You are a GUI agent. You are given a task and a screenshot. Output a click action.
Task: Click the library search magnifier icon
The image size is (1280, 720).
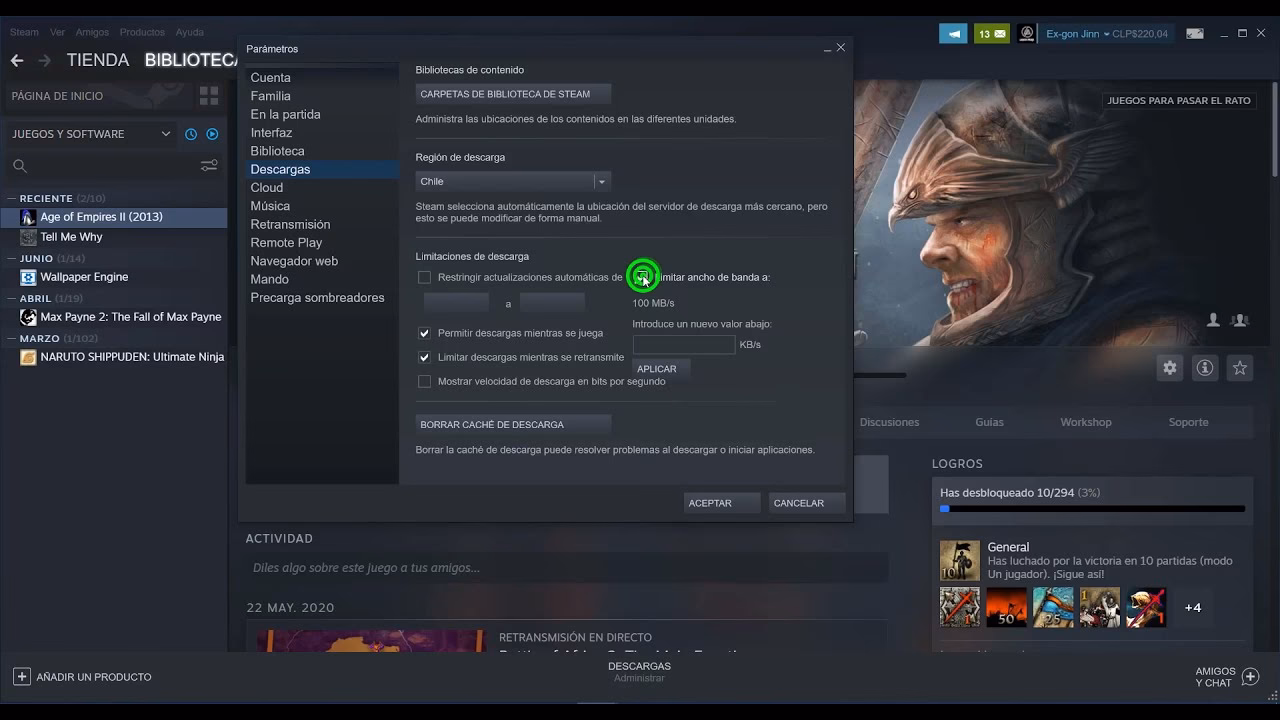(20, 166)
